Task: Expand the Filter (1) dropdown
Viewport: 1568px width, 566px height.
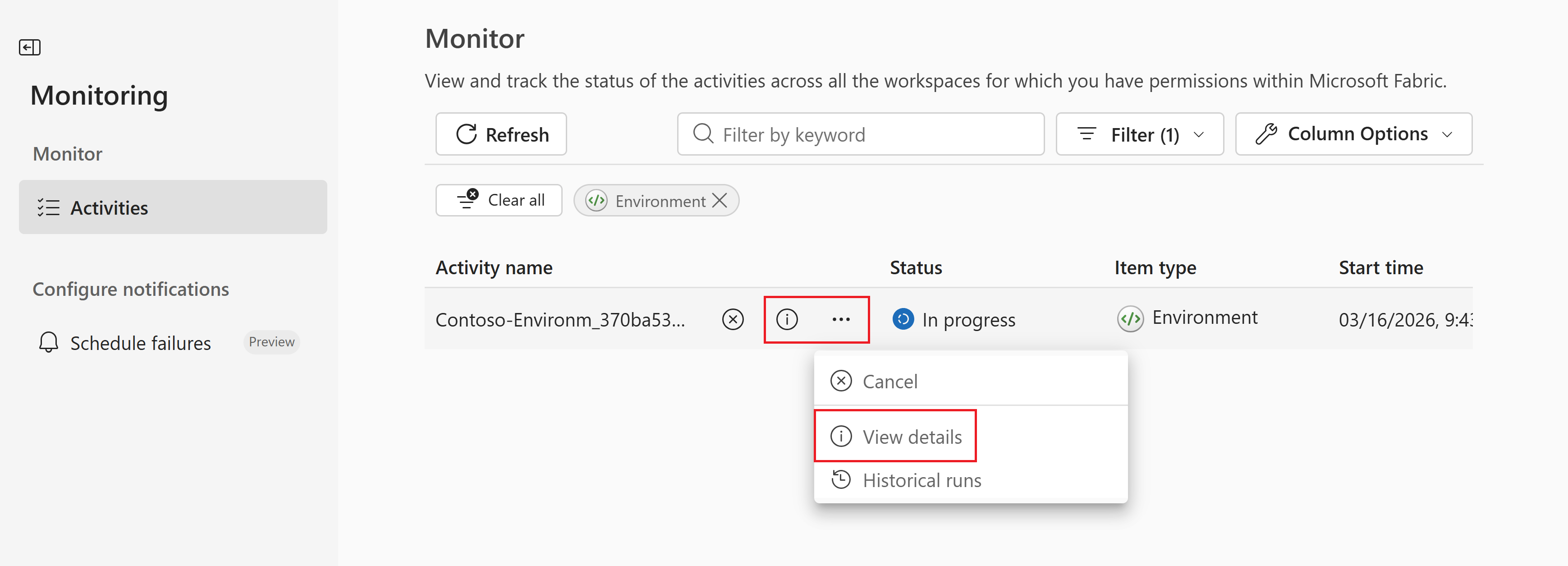Action: (1139, 134)
